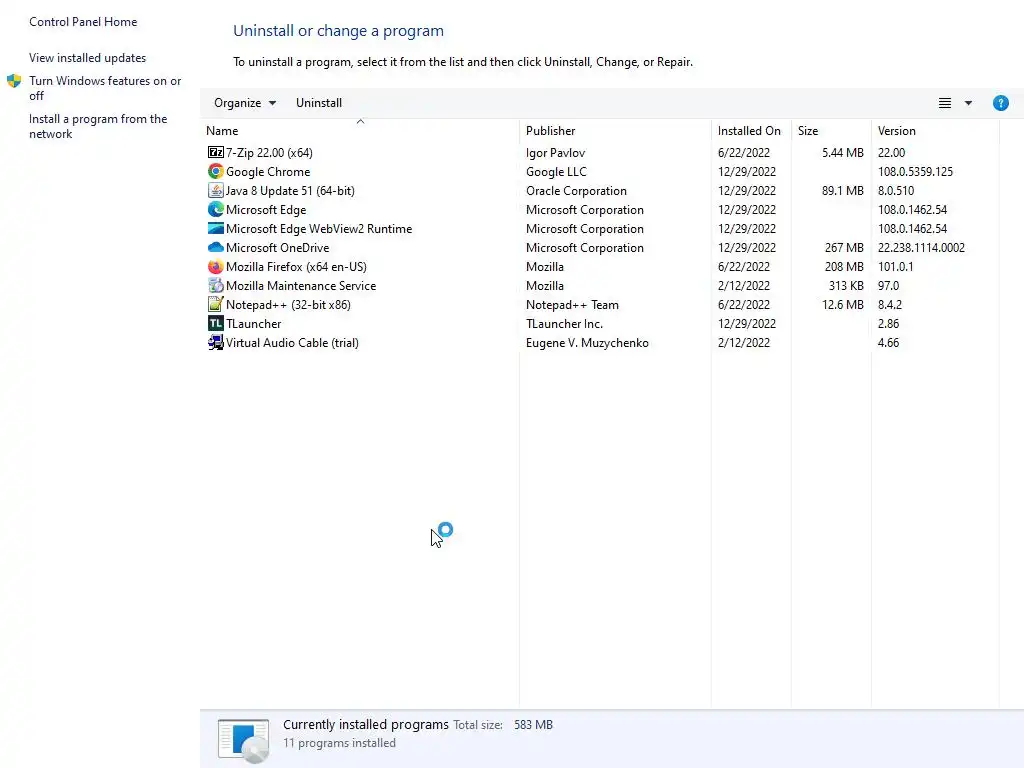Sort list by Version column header
The height and width of the screenshot is (768, 1024).
pyautogui.click(x=897, y=131)
